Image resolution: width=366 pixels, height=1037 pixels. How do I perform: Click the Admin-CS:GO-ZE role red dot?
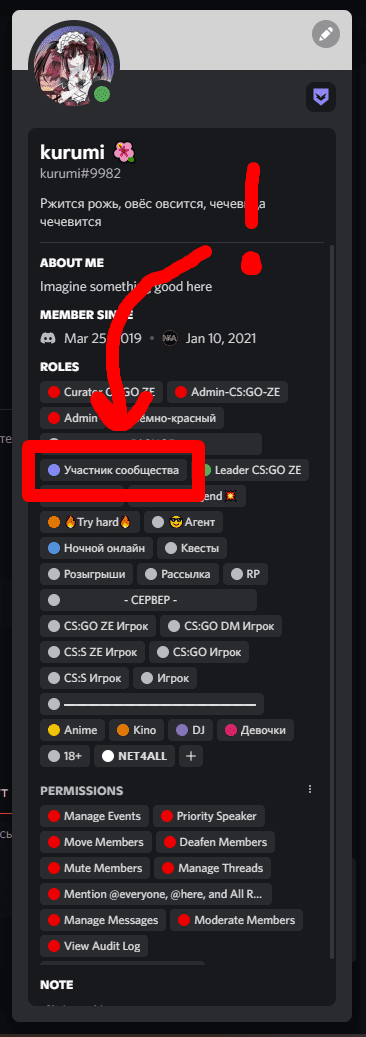point(181,392)
